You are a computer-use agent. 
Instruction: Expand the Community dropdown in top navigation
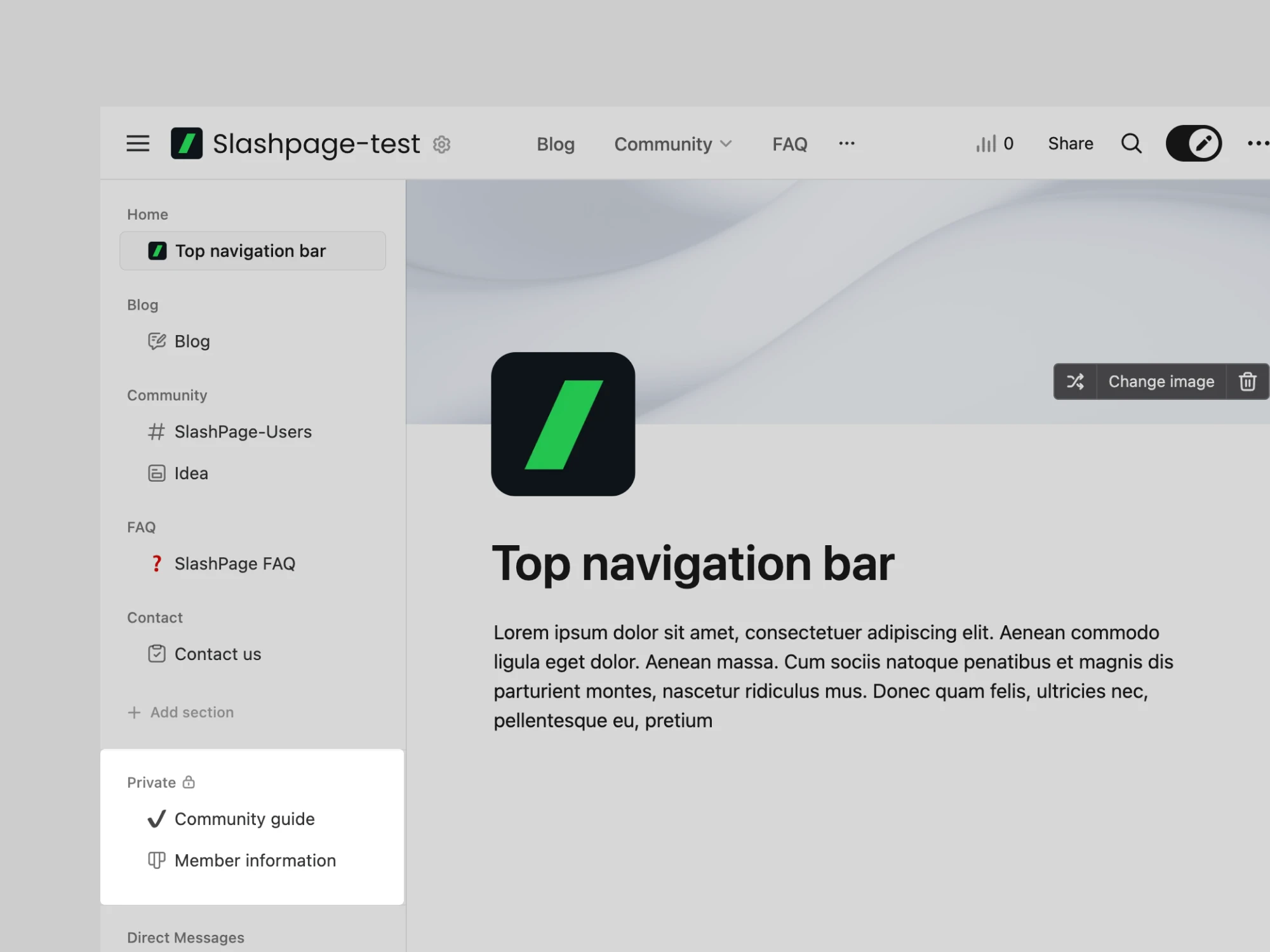[x=673, y=144]
